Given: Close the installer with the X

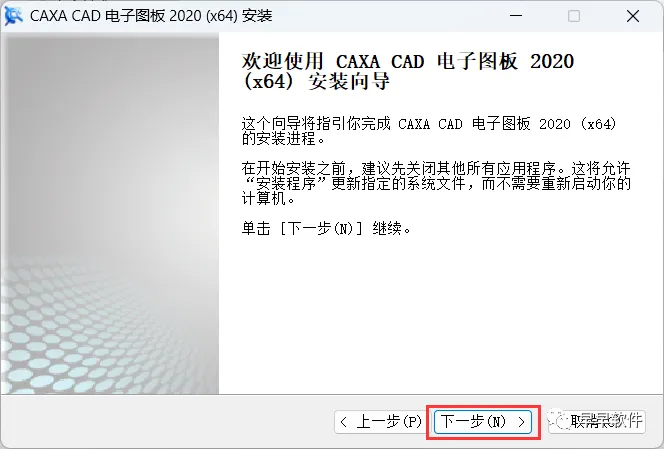Looking at the screenshot, I should tap(633, 16).
